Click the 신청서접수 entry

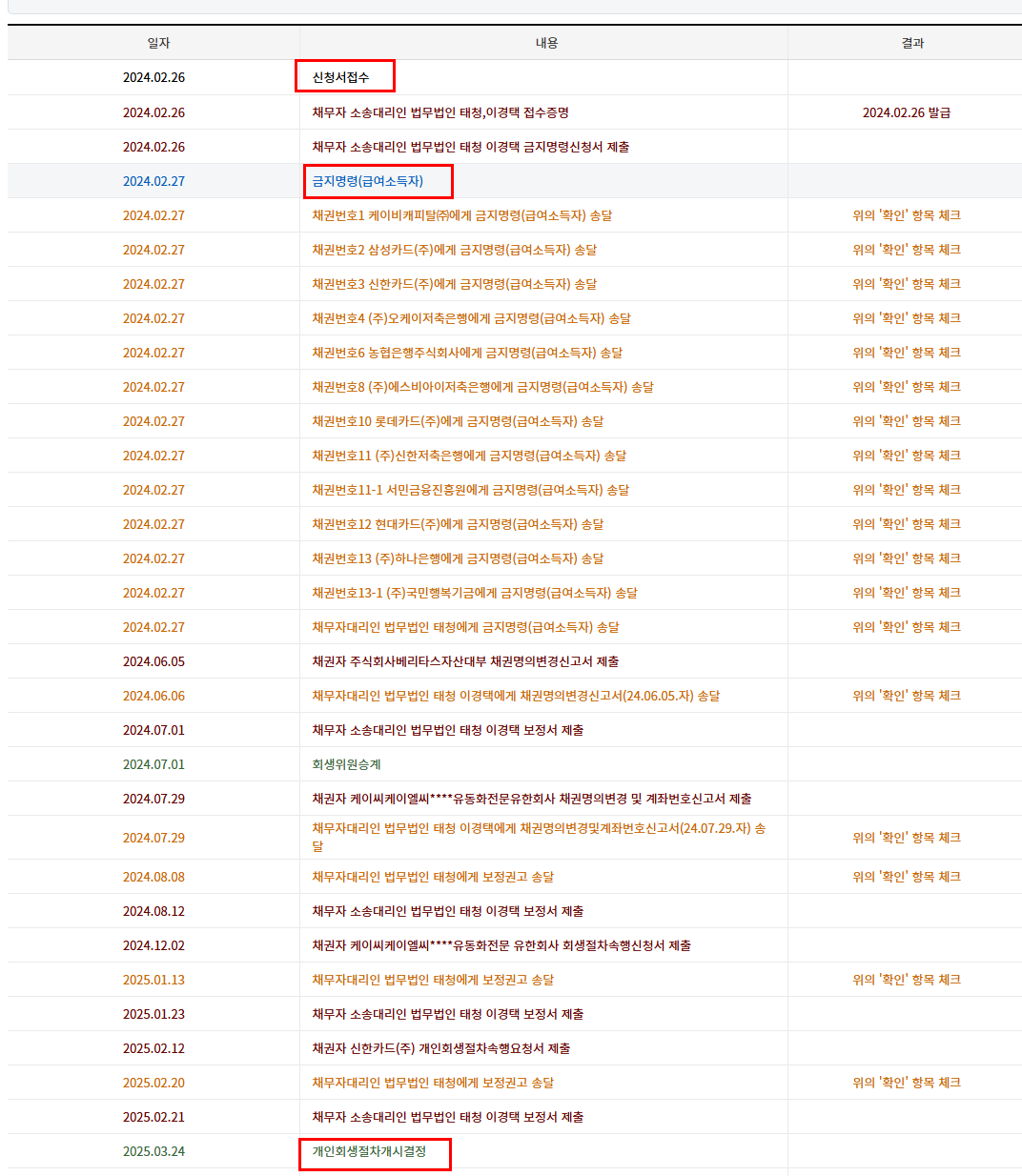click(340, 77)
